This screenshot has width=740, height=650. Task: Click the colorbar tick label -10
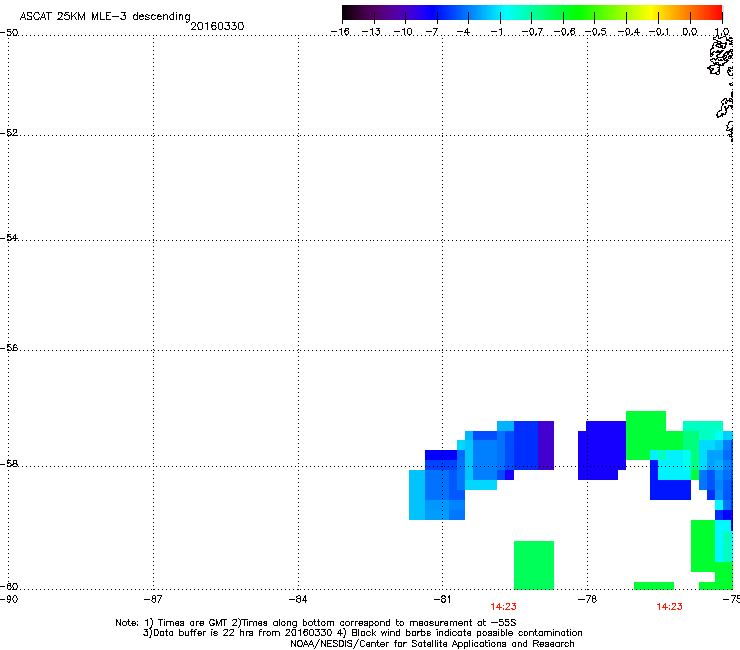tap(403, 32)
